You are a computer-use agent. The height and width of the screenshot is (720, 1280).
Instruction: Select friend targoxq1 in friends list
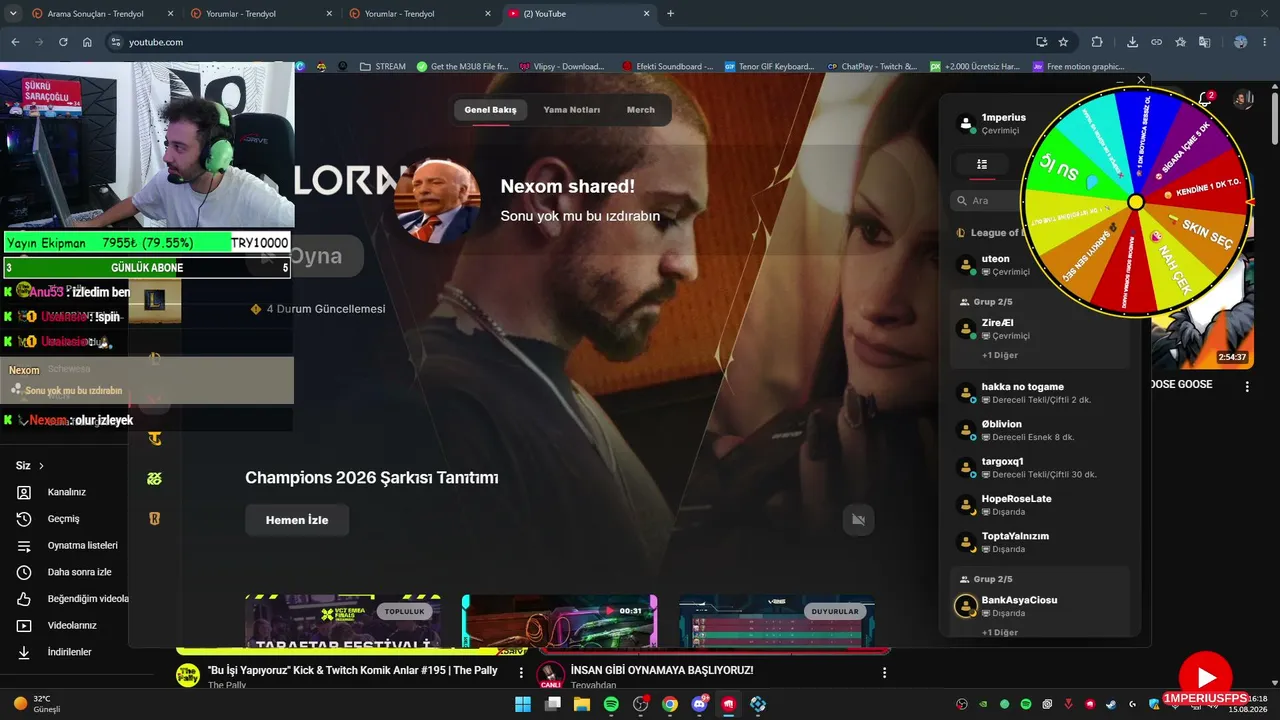(x=1040, y=467)
